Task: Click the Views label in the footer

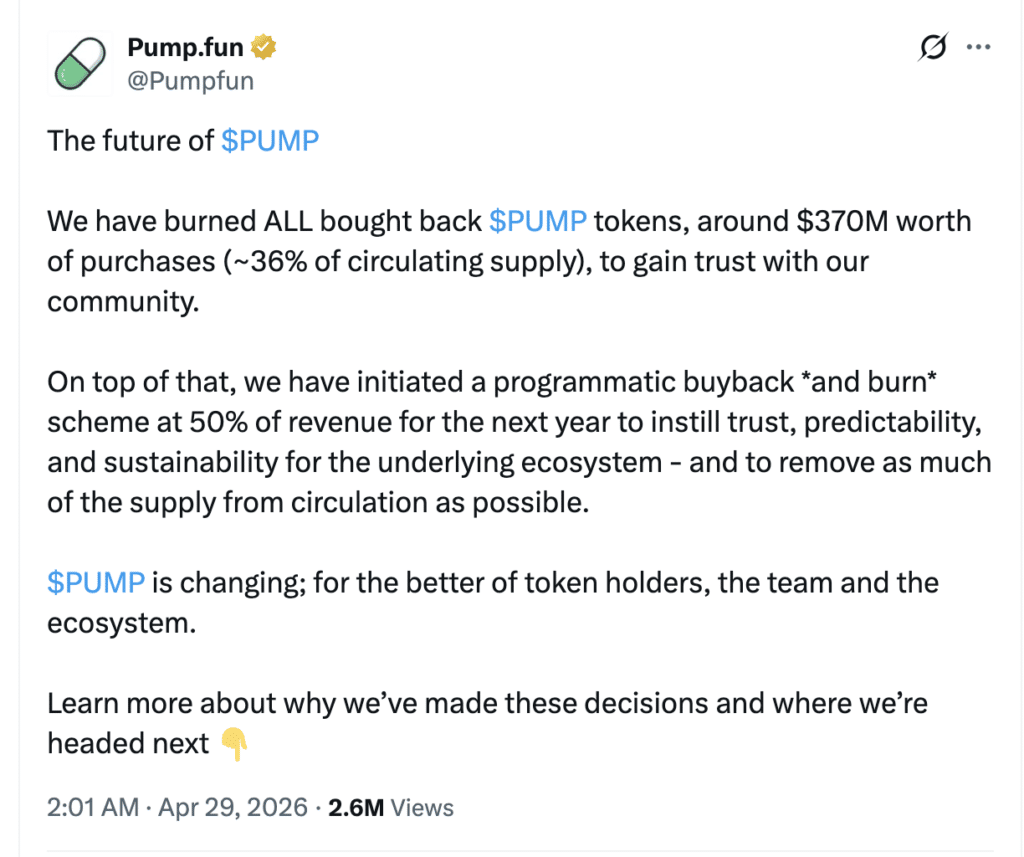Action: pyautogui.click(x=424, y=805)
